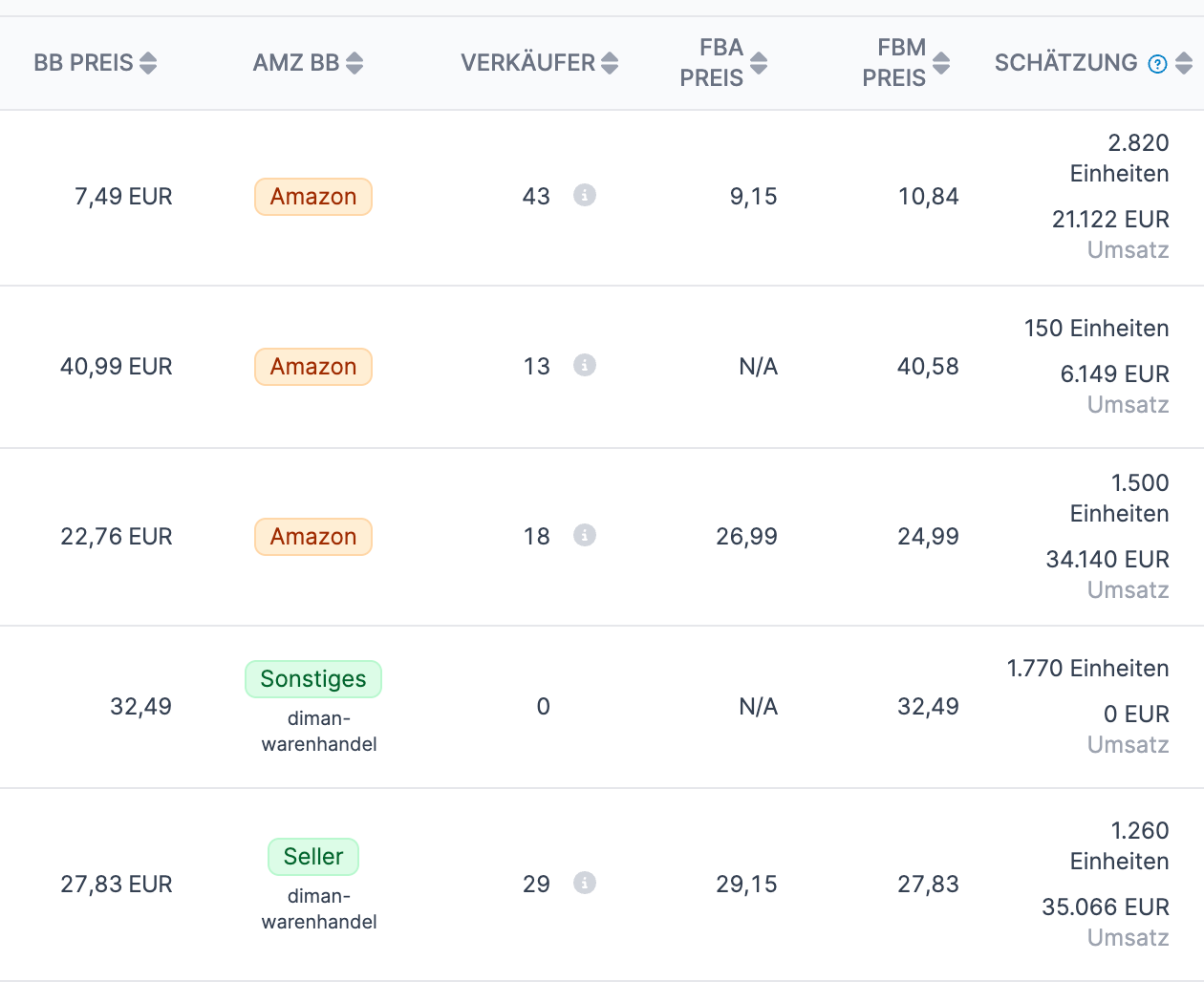Click the Amazon badge in 22,76 EUR row
Viewport: 1204px width, 1003px height.
[x=312, y=537]
